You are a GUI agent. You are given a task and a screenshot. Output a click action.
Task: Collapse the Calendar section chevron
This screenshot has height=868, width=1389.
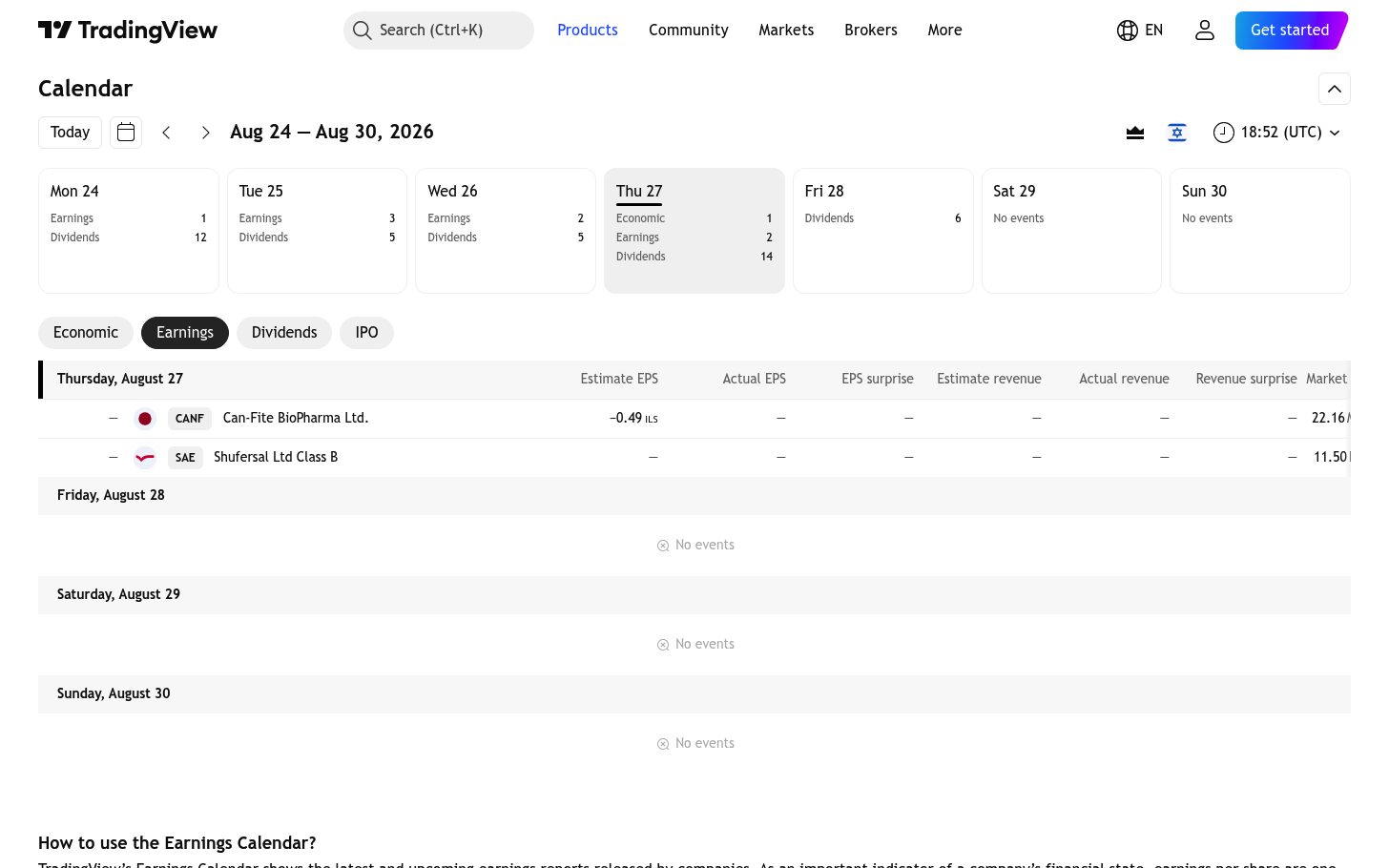(x=1335, y=89)
